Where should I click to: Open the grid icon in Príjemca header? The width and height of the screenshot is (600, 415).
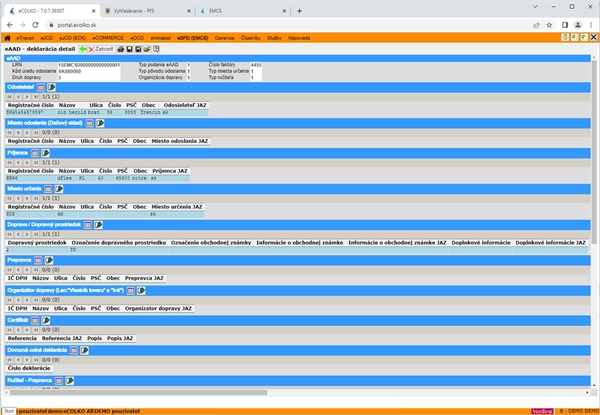[35, 153]
